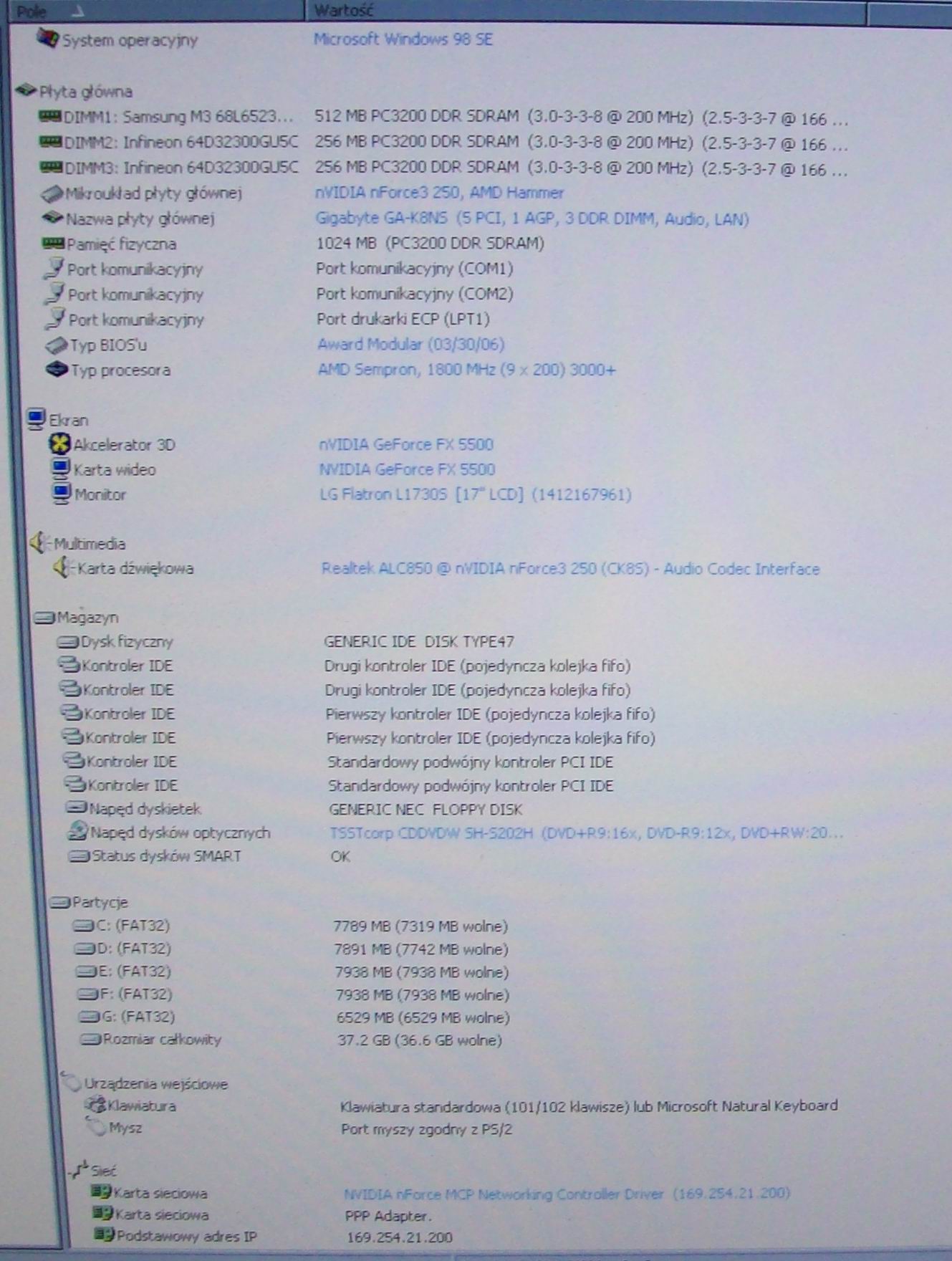Click the Ekran section monitor icon

point(36,419)
